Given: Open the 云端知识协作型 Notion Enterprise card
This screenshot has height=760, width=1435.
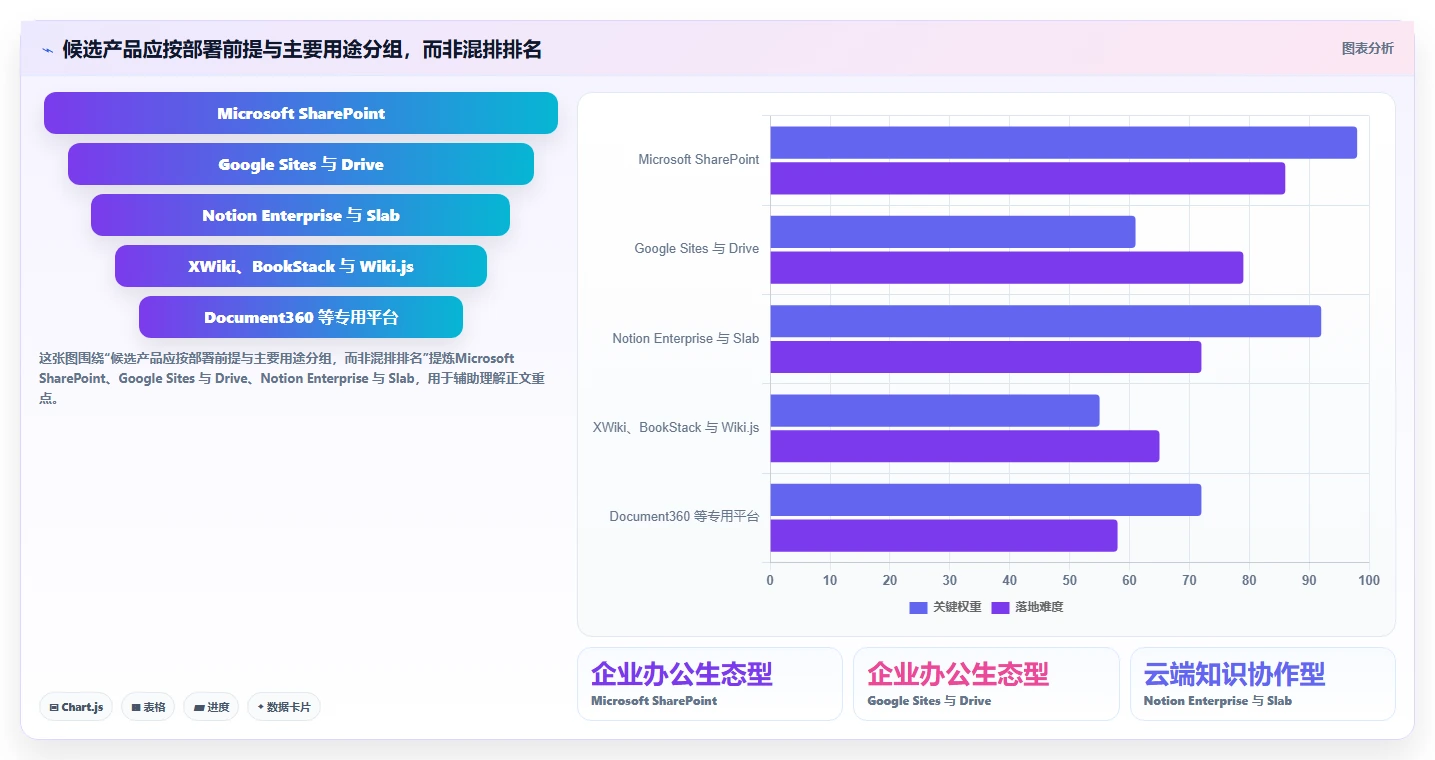Looking at the screenshot, I should click(x=1263, y=684).
